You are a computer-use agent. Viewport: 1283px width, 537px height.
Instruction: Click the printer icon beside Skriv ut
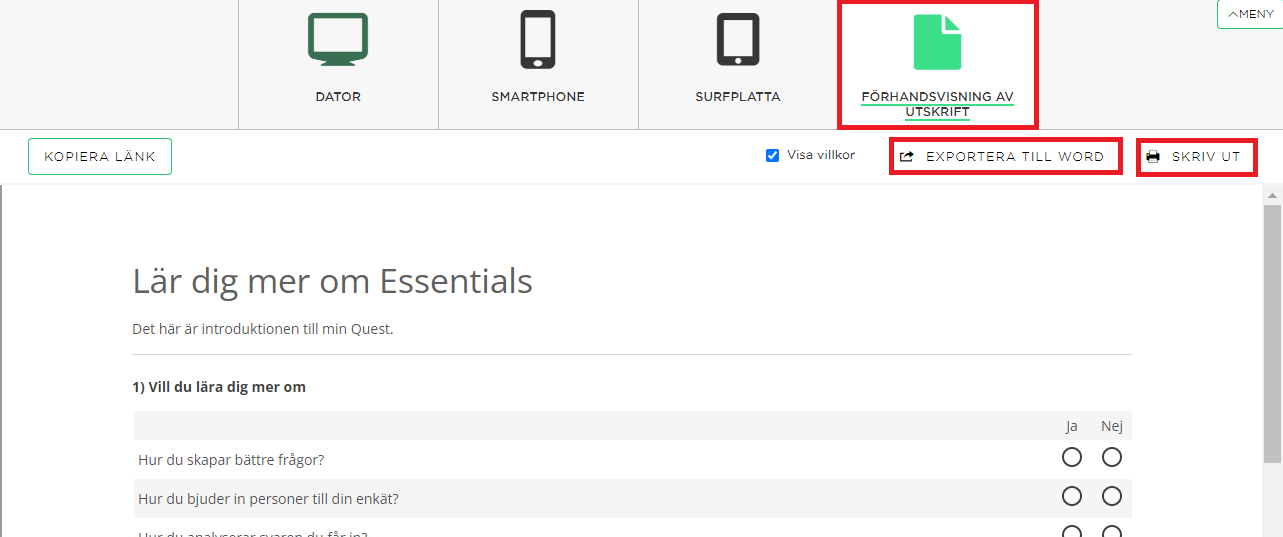coord(1153,157)
